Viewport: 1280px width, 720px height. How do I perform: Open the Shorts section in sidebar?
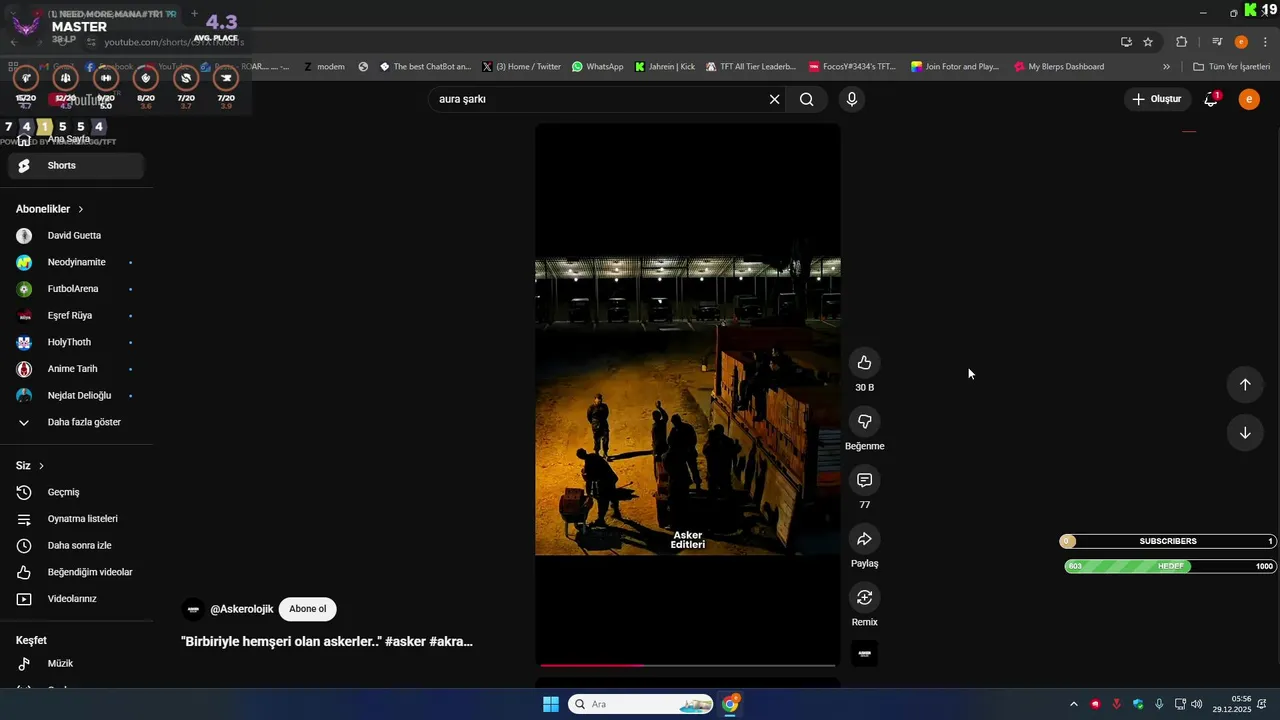point(76,166)
